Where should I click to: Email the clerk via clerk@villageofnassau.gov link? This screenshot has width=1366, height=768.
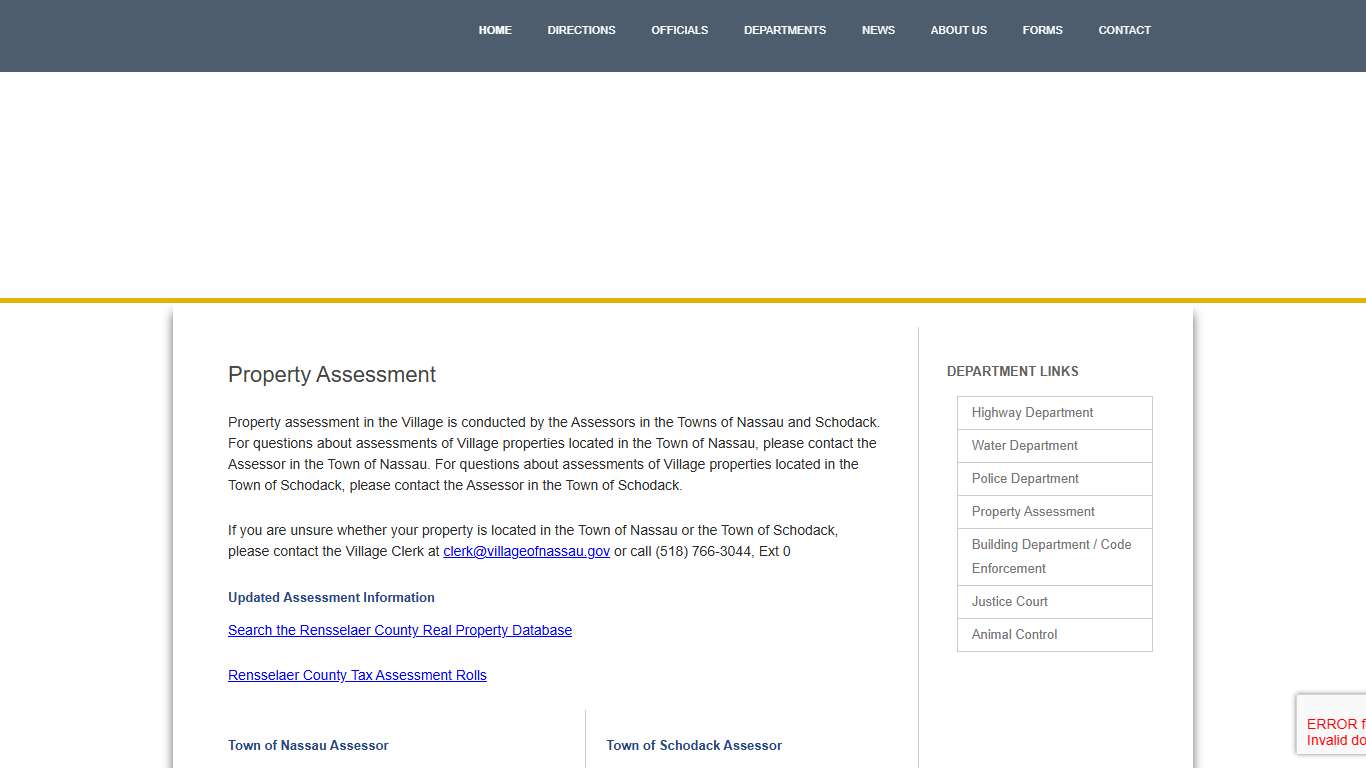click(x=526, y=551)
